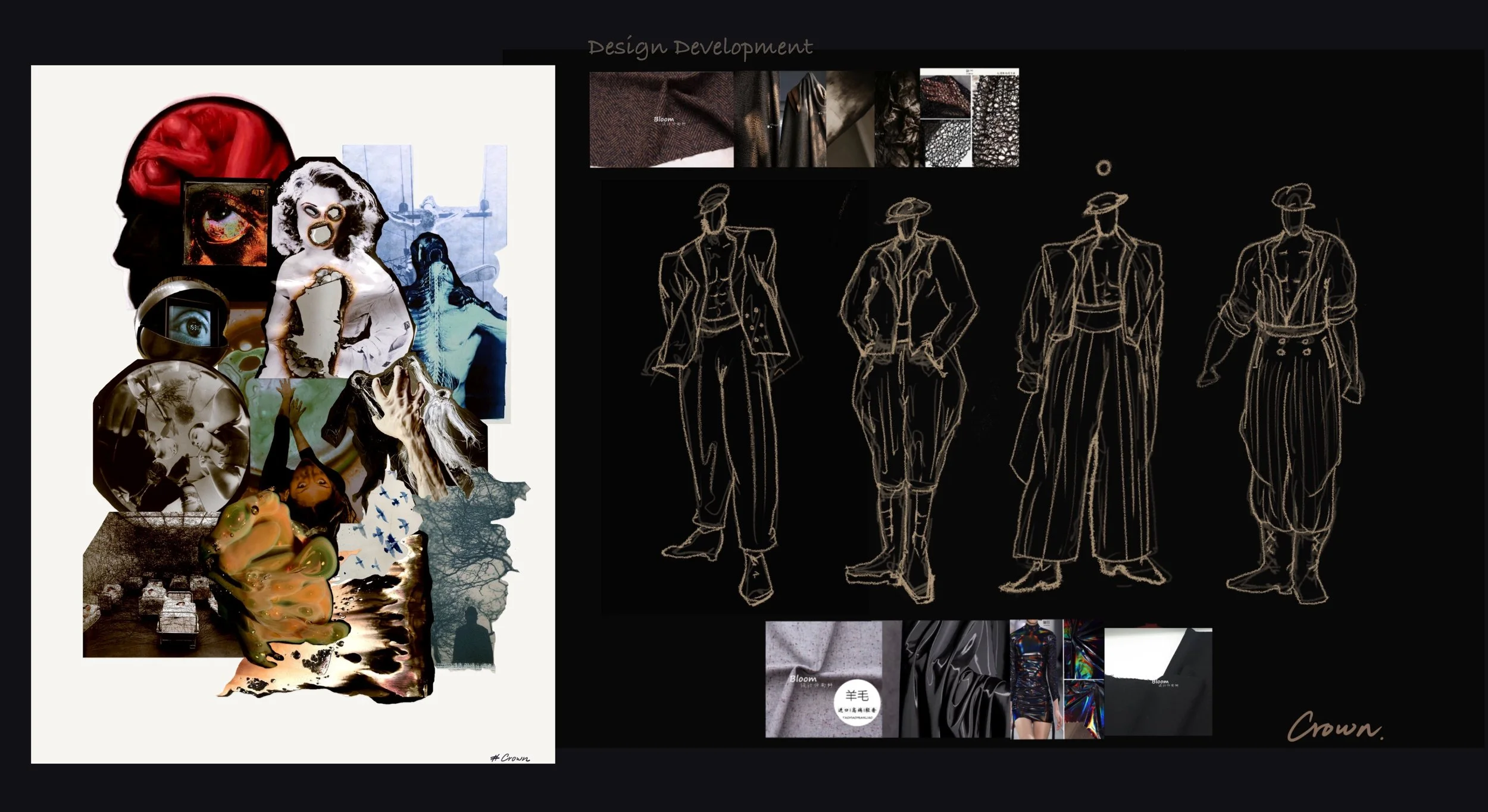
Task: Click the white round 羊毛 label badge
Action: click(857, 703)
